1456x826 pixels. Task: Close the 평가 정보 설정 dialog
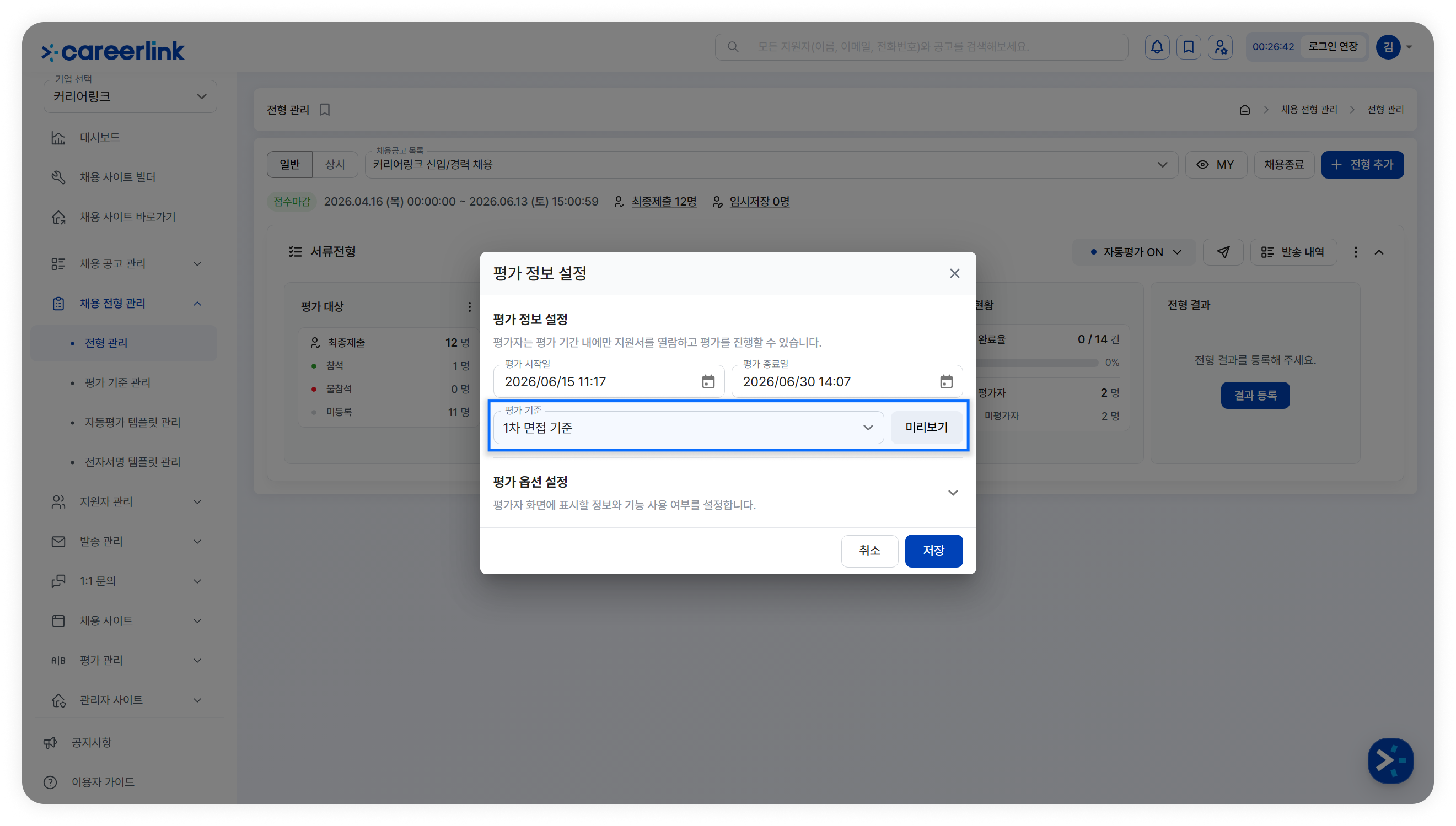coord(954,273)
